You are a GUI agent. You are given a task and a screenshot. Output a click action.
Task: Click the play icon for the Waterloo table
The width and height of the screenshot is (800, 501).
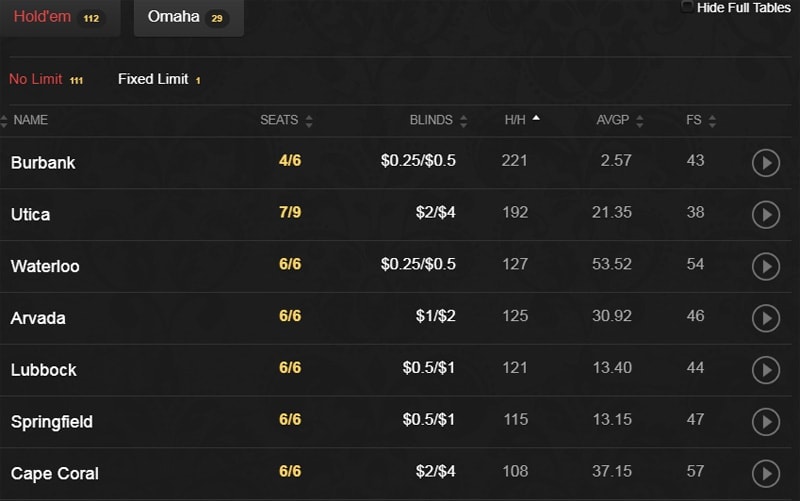click(766, 266)
